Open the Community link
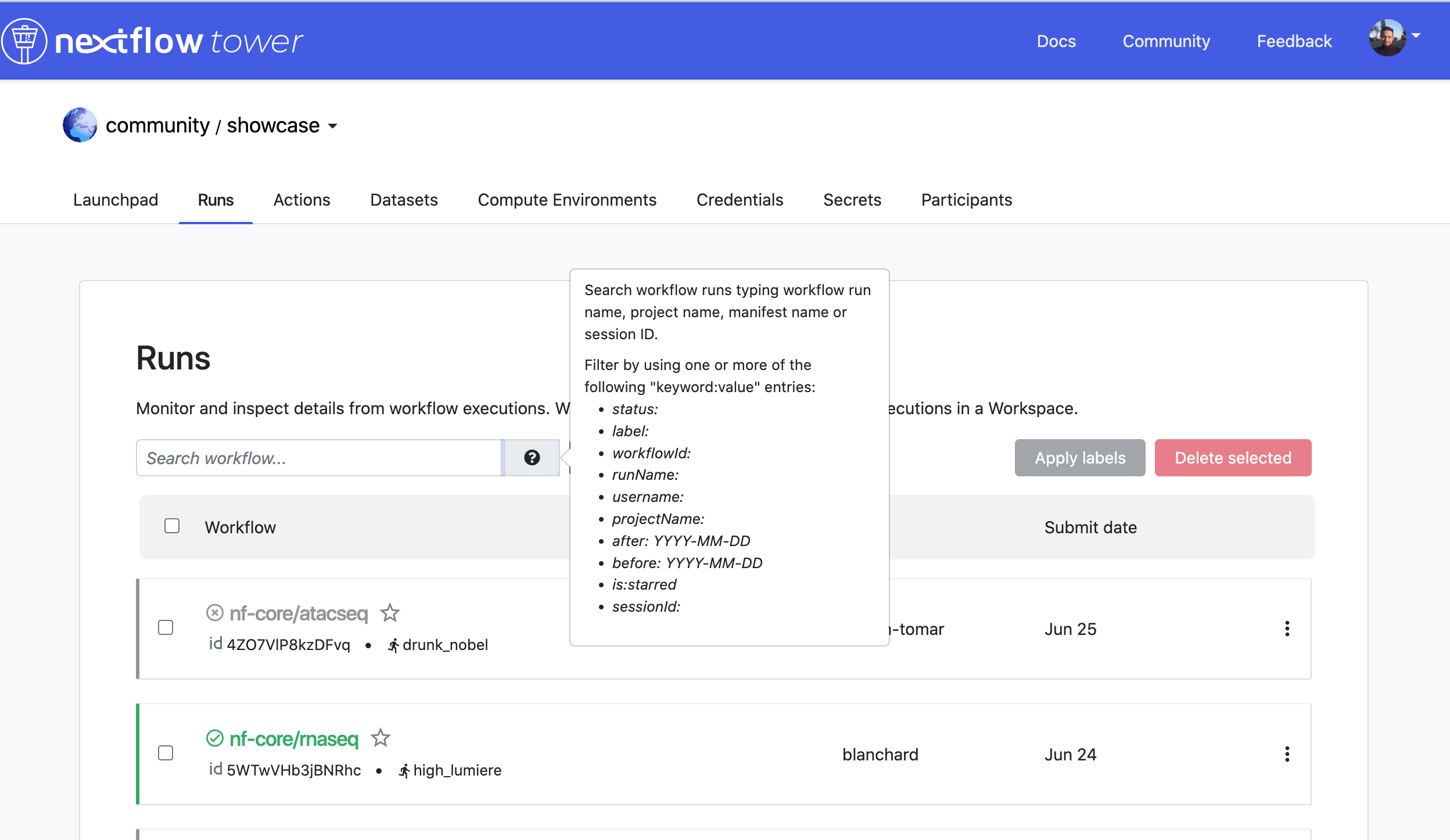 [1166, 41]
